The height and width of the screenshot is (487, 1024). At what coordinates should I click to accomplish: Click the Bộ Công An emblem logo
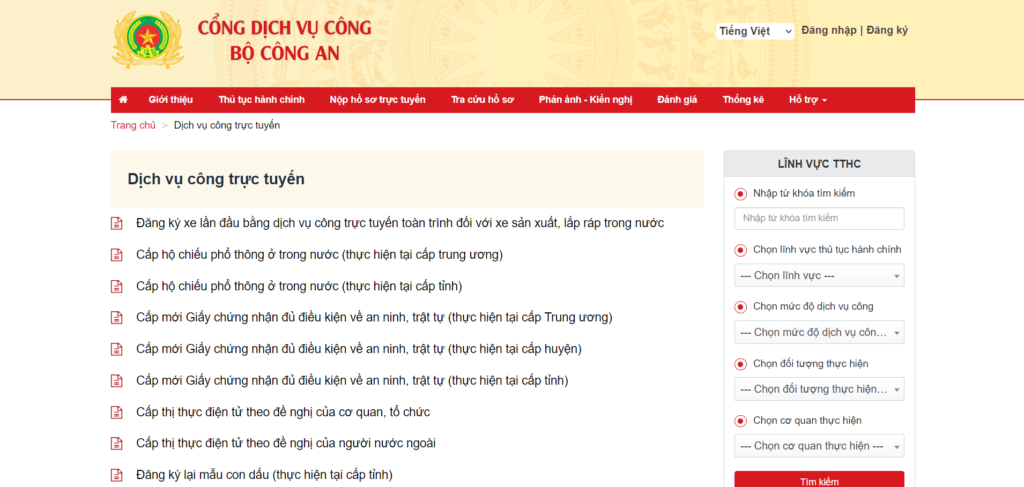(x=148, y=40)
